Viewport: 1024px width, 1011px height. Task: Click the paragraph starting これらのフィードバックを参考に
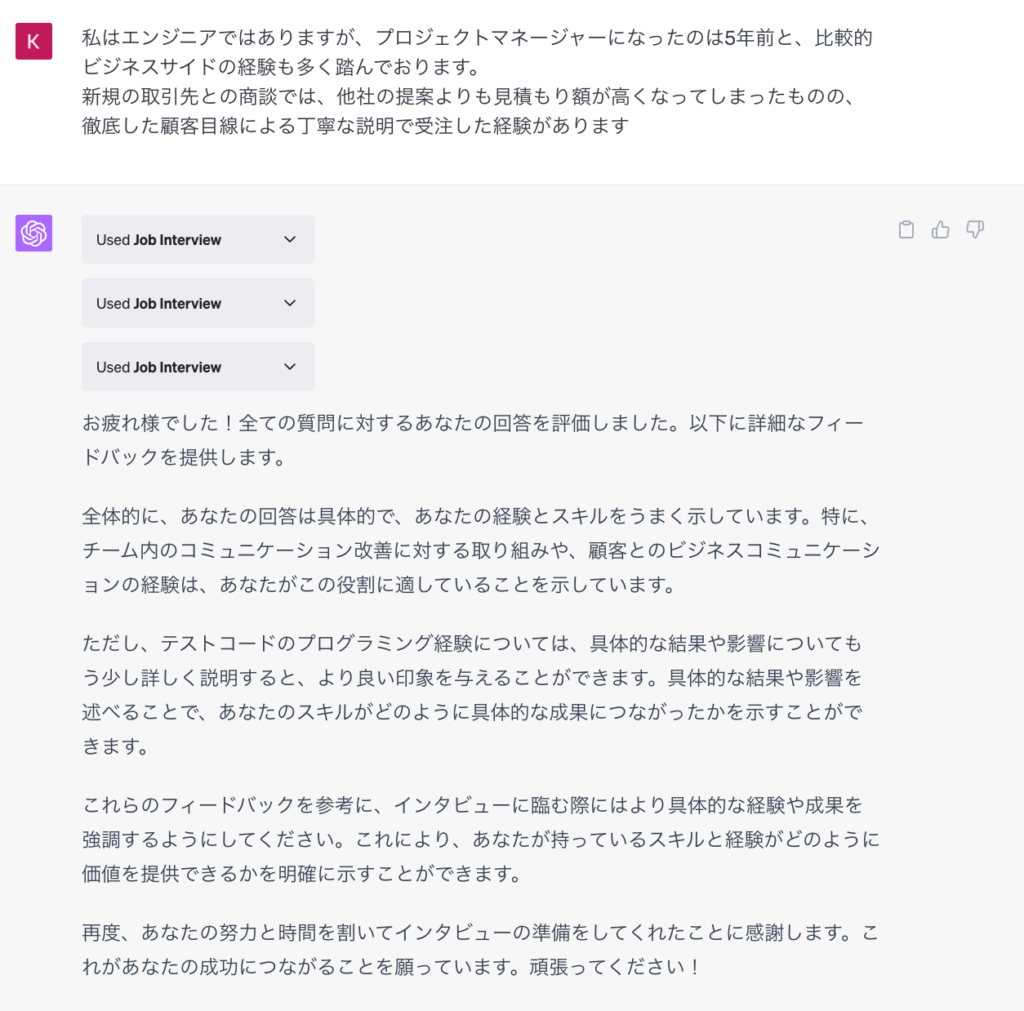point(481,839)
